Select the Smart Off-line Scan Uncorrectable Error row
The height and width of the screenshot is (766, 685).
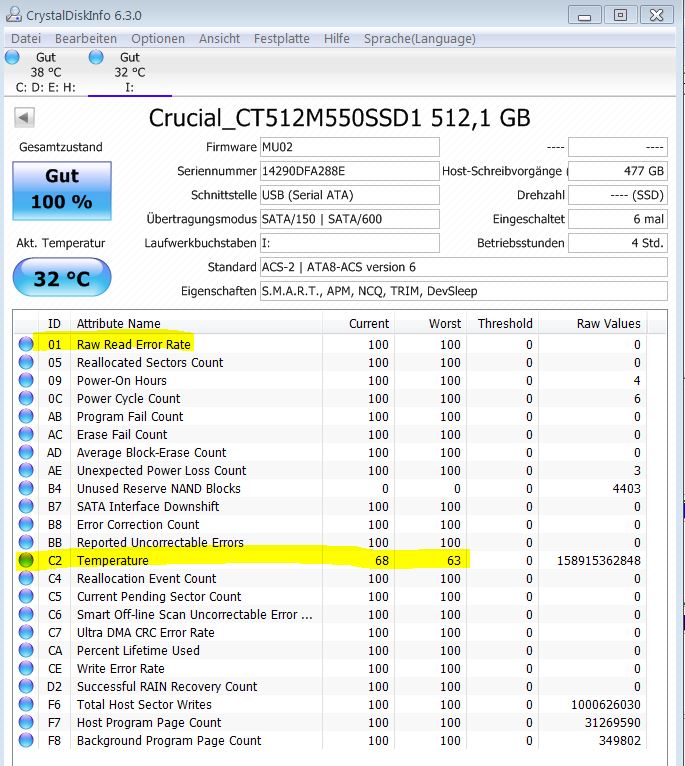click(330, 615)
